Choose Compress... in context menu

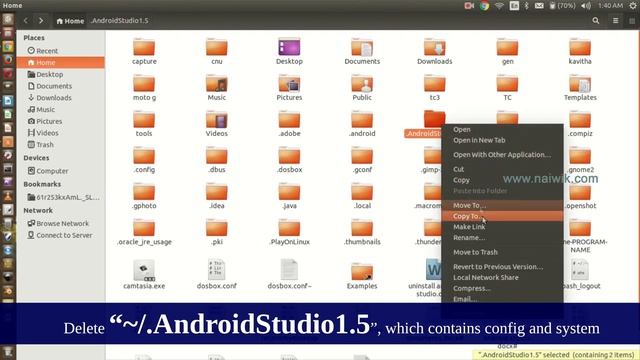502,288
